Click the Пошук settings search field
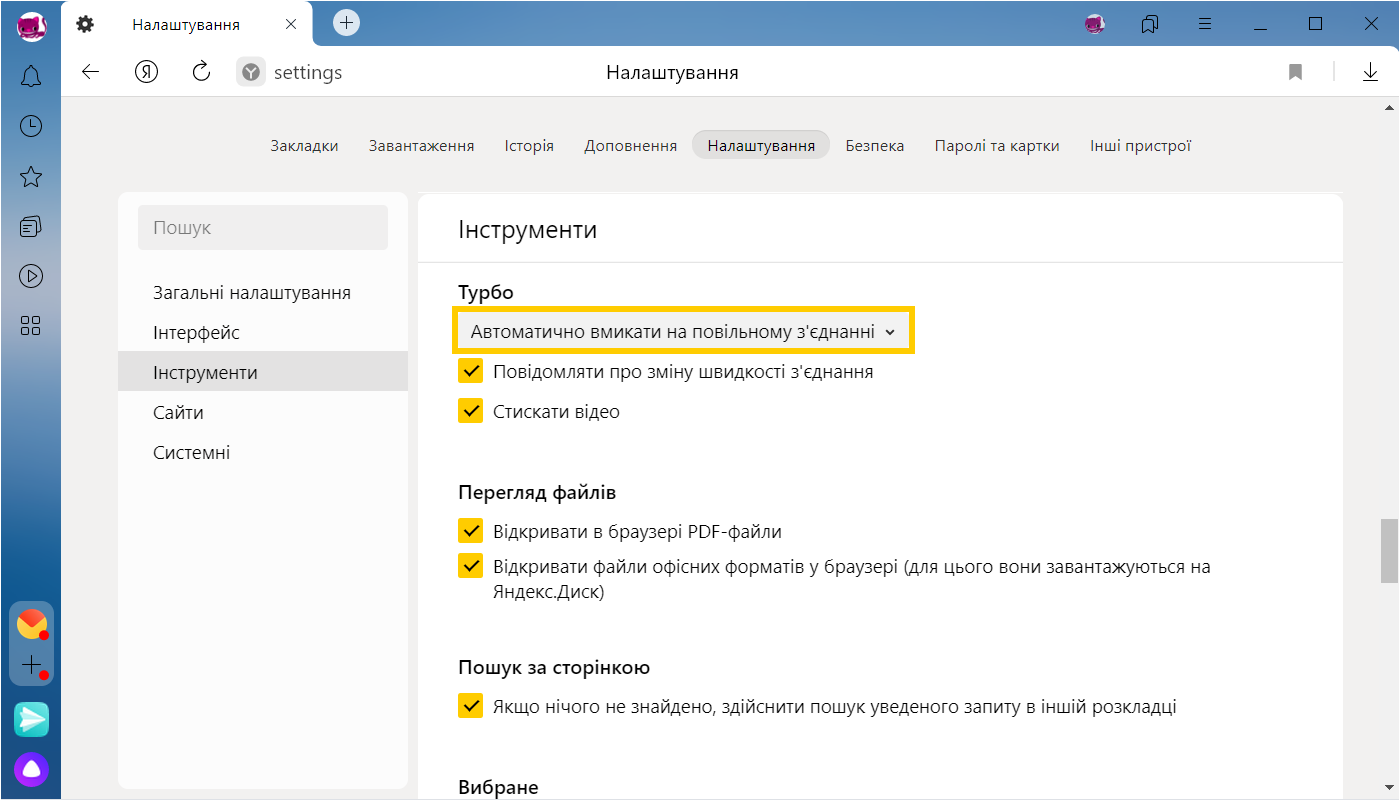This screenshot has width=1400, height=800. coord(263,227)
